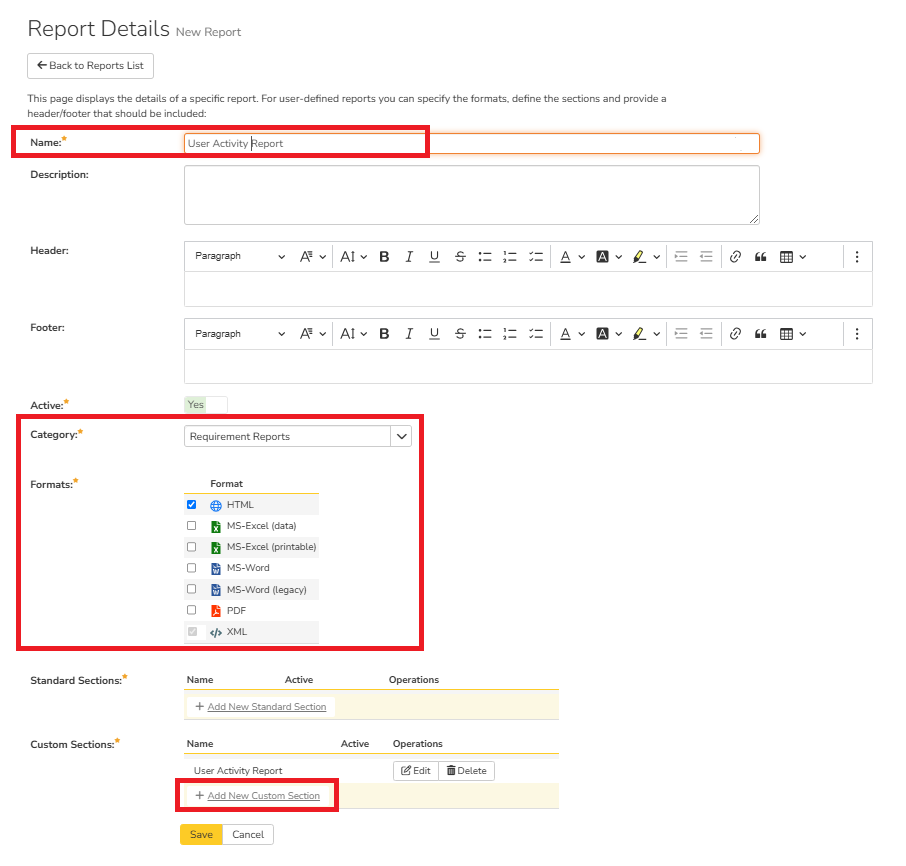Expand the insert table dropdown in Footer
The image size is (906, 866).
point(793,334)
